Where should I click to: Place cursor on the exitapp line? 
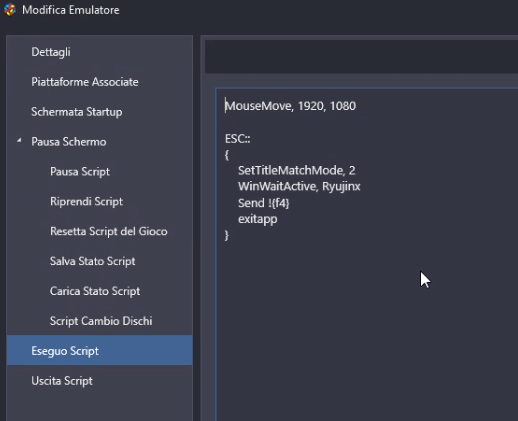click(258, 219)
